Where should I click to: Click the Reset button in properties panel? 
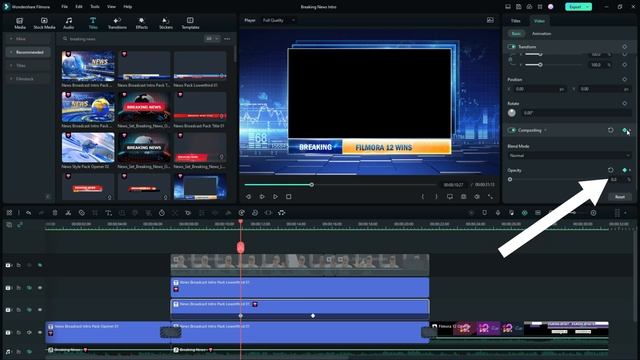tap(620, 197)
